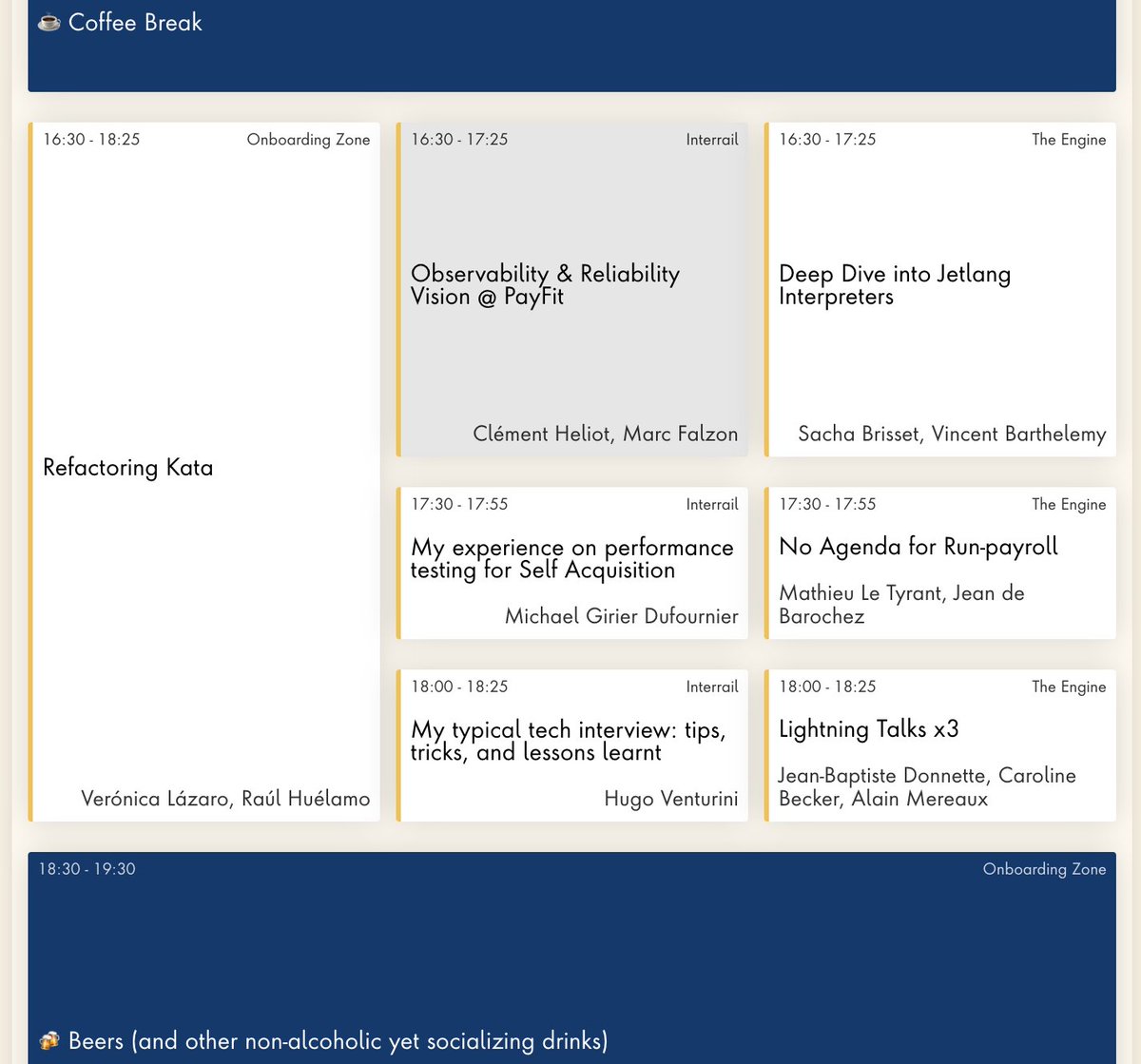
Task: Click speakers Mathieu Le Tyrant, Jean de Barochez
Action: point(901,605)
